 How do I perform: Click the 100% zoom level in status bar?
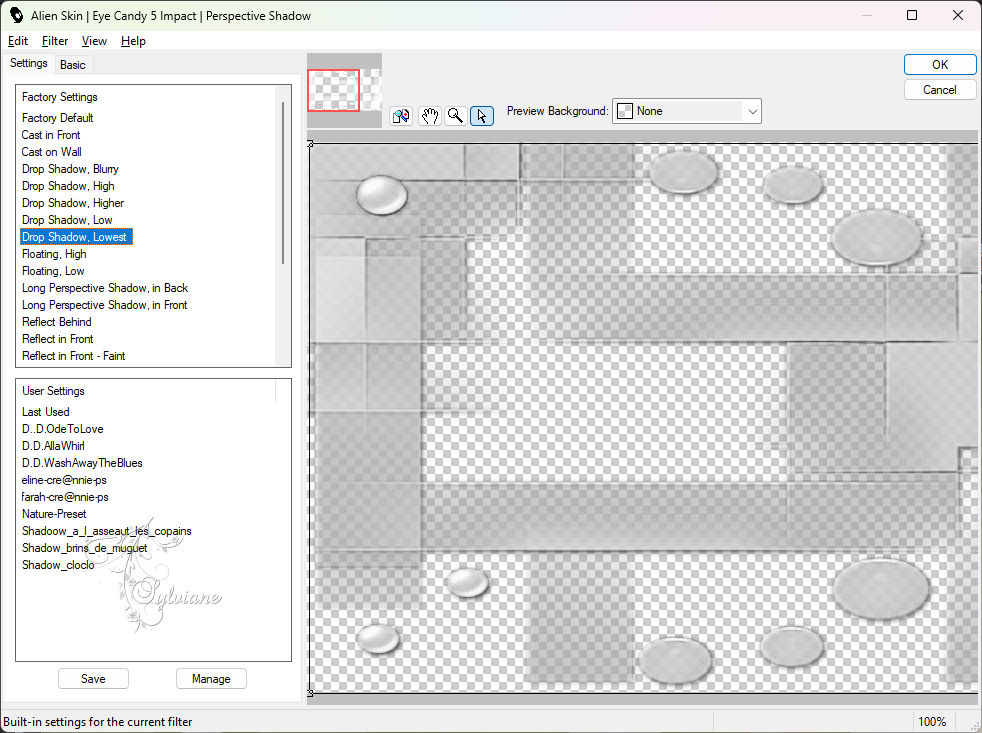coord(931,722)
